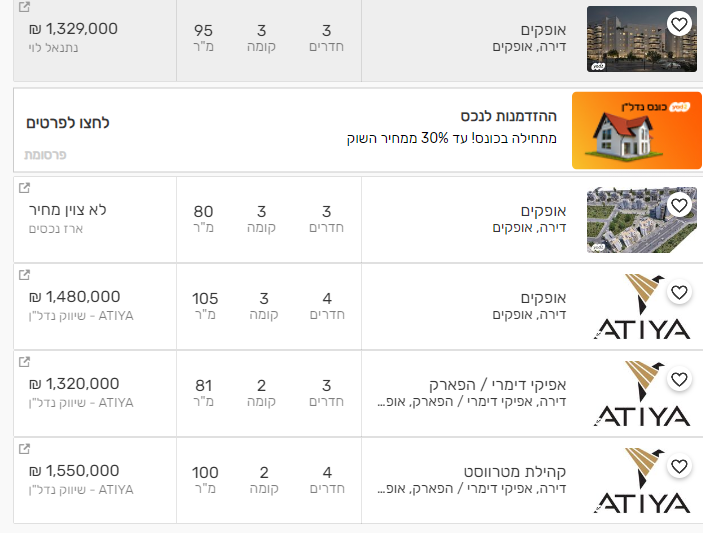Click new-tab icon on the 1,550,000 ₪ listing
Image resolution: width=703 pixels, height=533 pixels.
[25, 449]
